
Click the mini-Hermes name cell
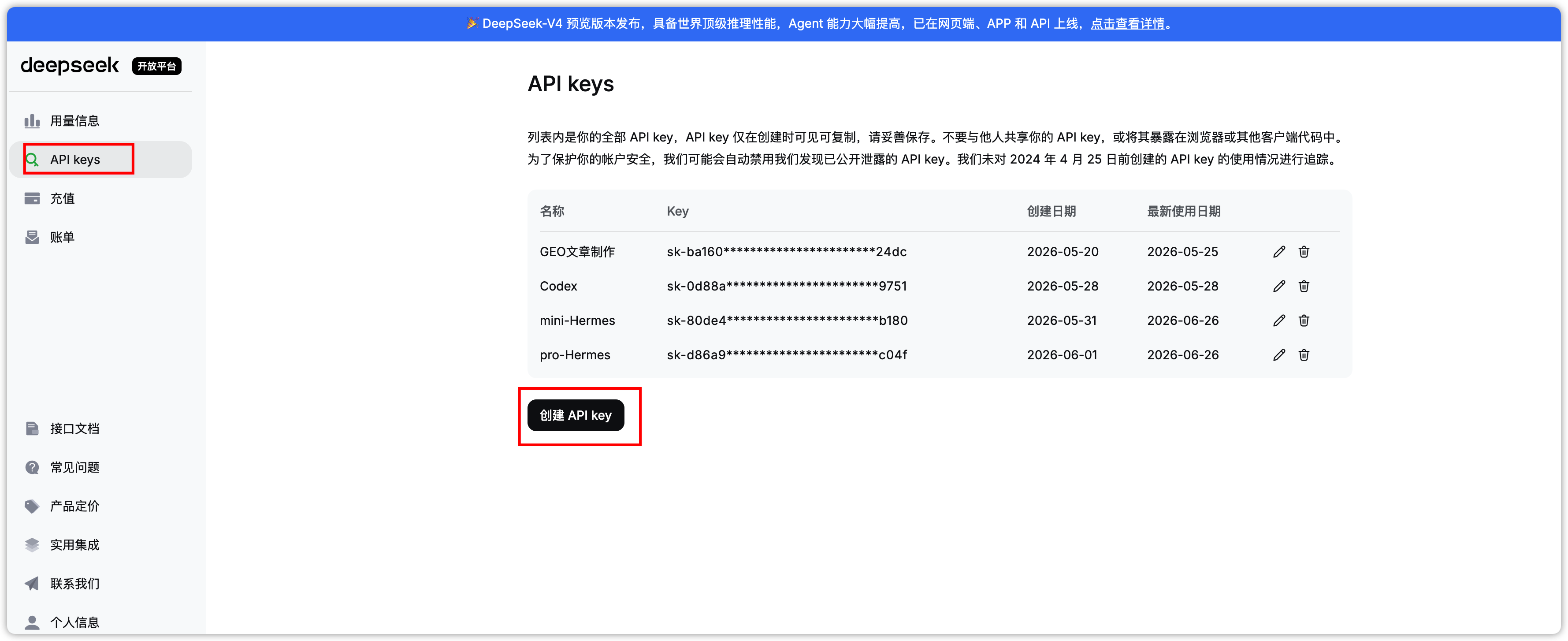[x=577, y=320]
